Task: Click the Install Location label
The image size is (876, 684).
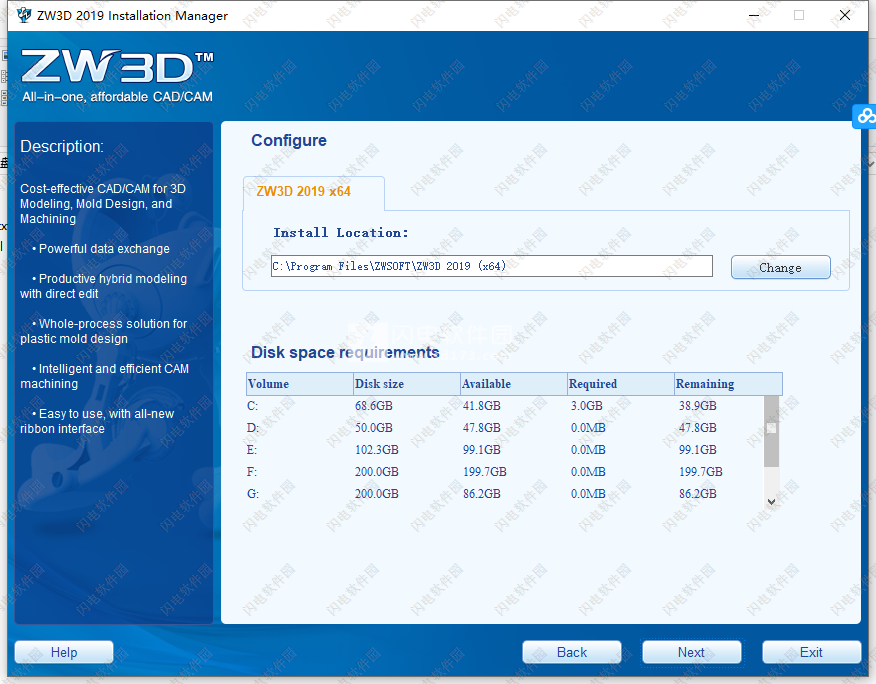Action: 341,232
